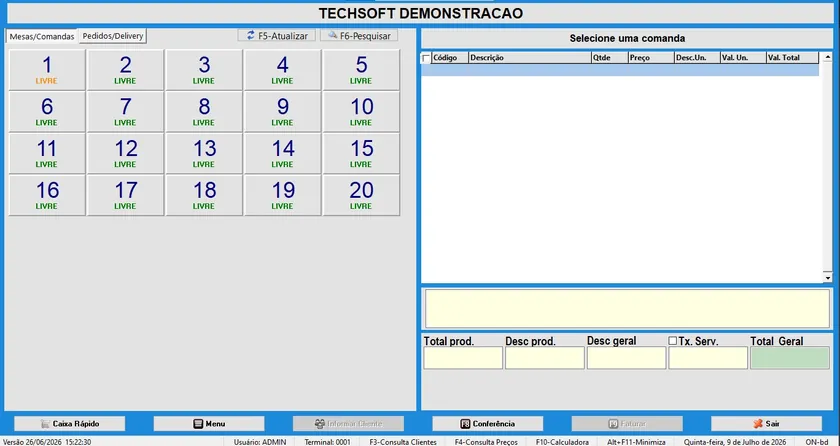Click the highlighted empty first grid row
Screen dimensions: 840x446
point(620,70)
